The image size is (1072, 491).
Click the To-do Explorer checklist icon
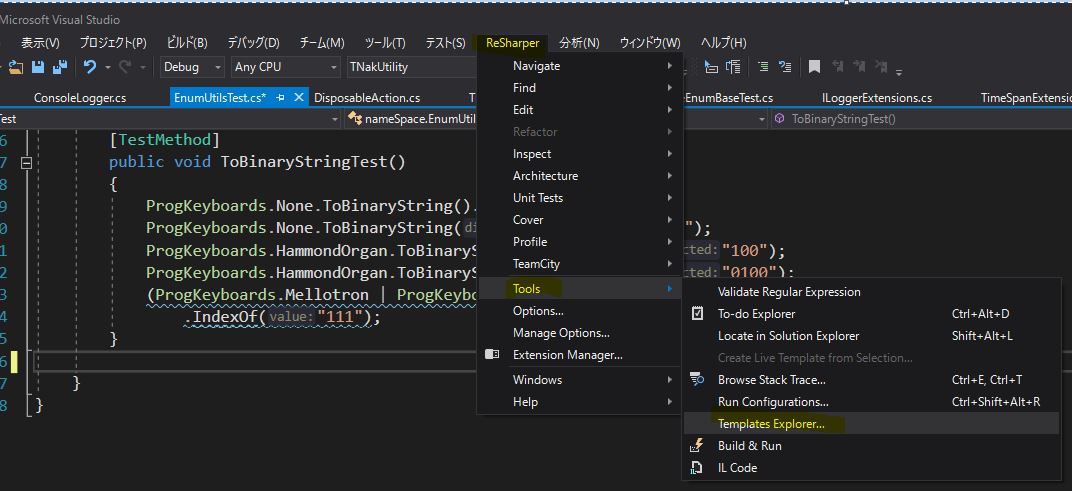pos(698,314)
